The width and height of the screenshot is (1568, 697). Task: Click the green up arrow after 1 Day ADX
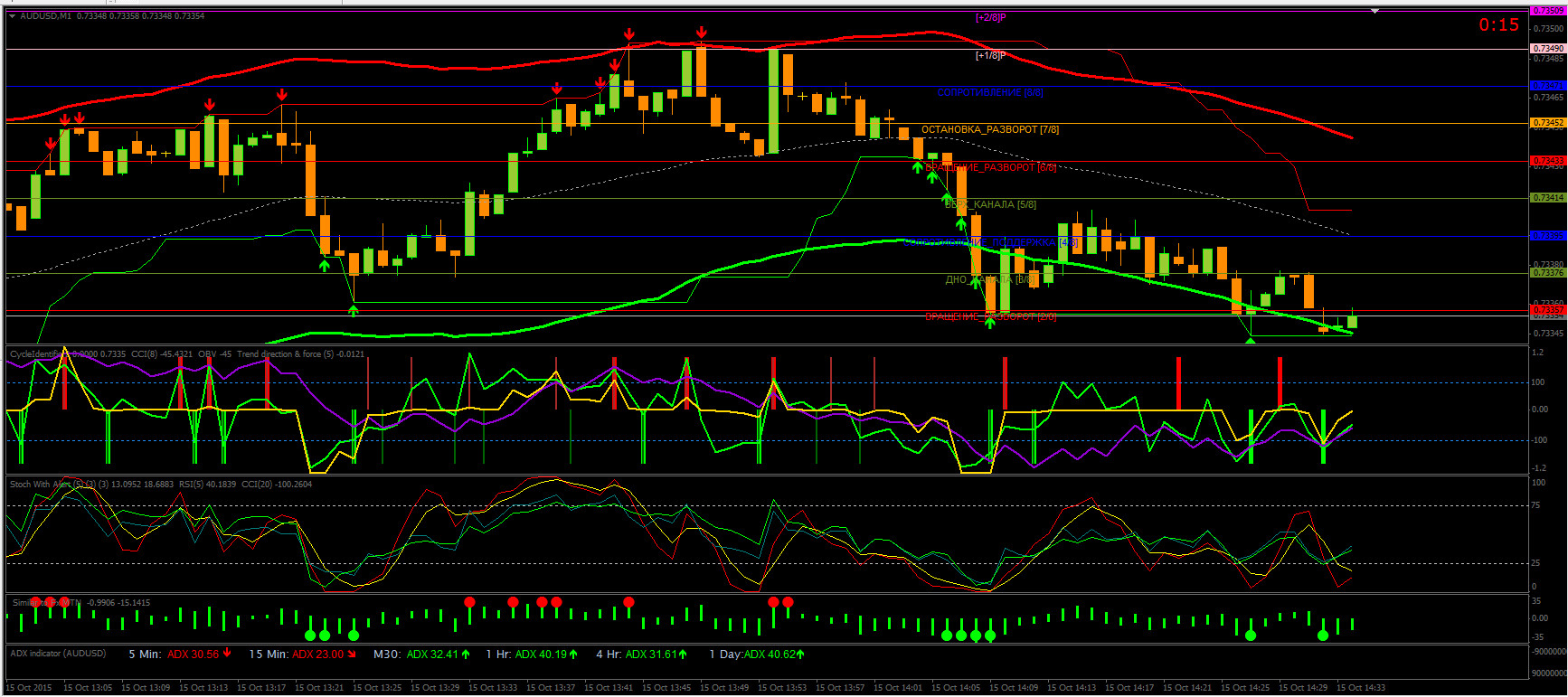(800, 654)
